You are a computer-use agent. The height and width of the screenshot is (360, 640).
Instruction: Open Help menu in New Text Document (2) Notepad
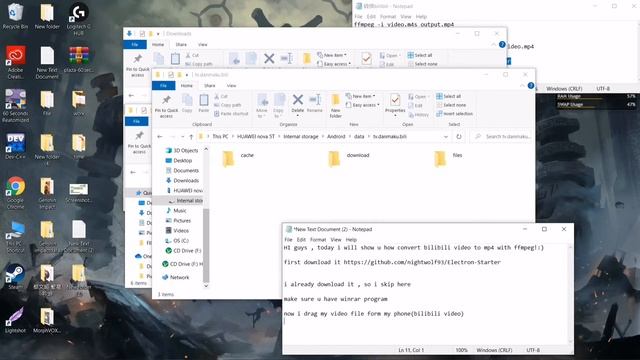[x=351, y=240]
